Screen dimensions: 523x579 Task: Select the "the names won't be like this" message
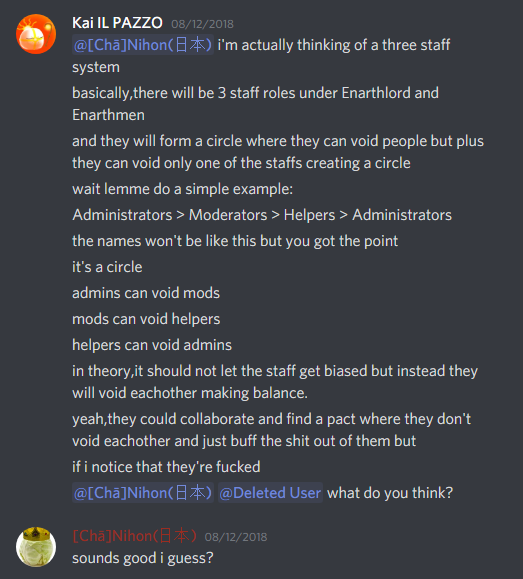click(x=235, y=241)
